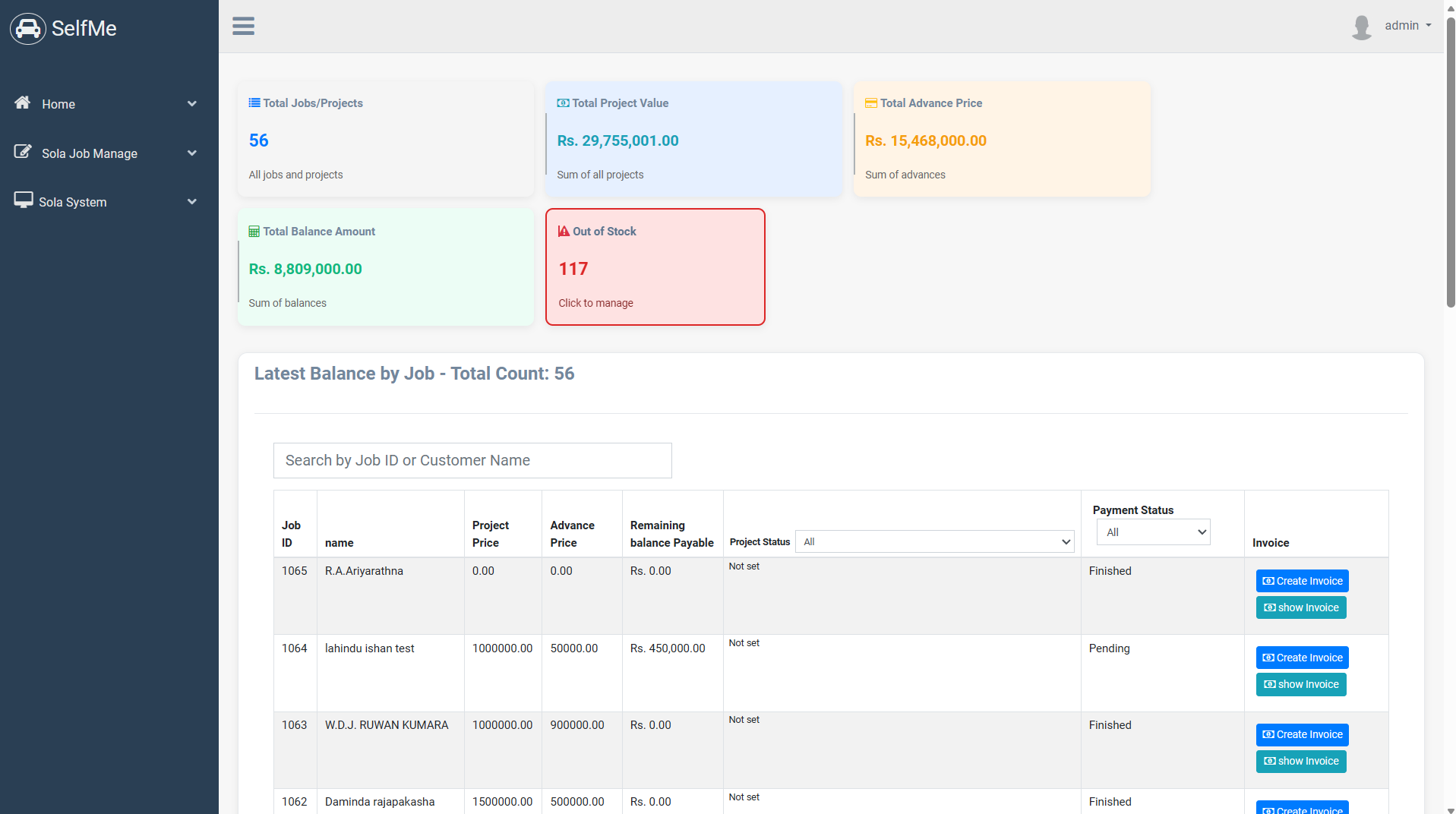This screenshot has width=1456, height=814.
Task: Click customer name lahindu ishan test
Action: pyautogui.click(x=369, y=648)
